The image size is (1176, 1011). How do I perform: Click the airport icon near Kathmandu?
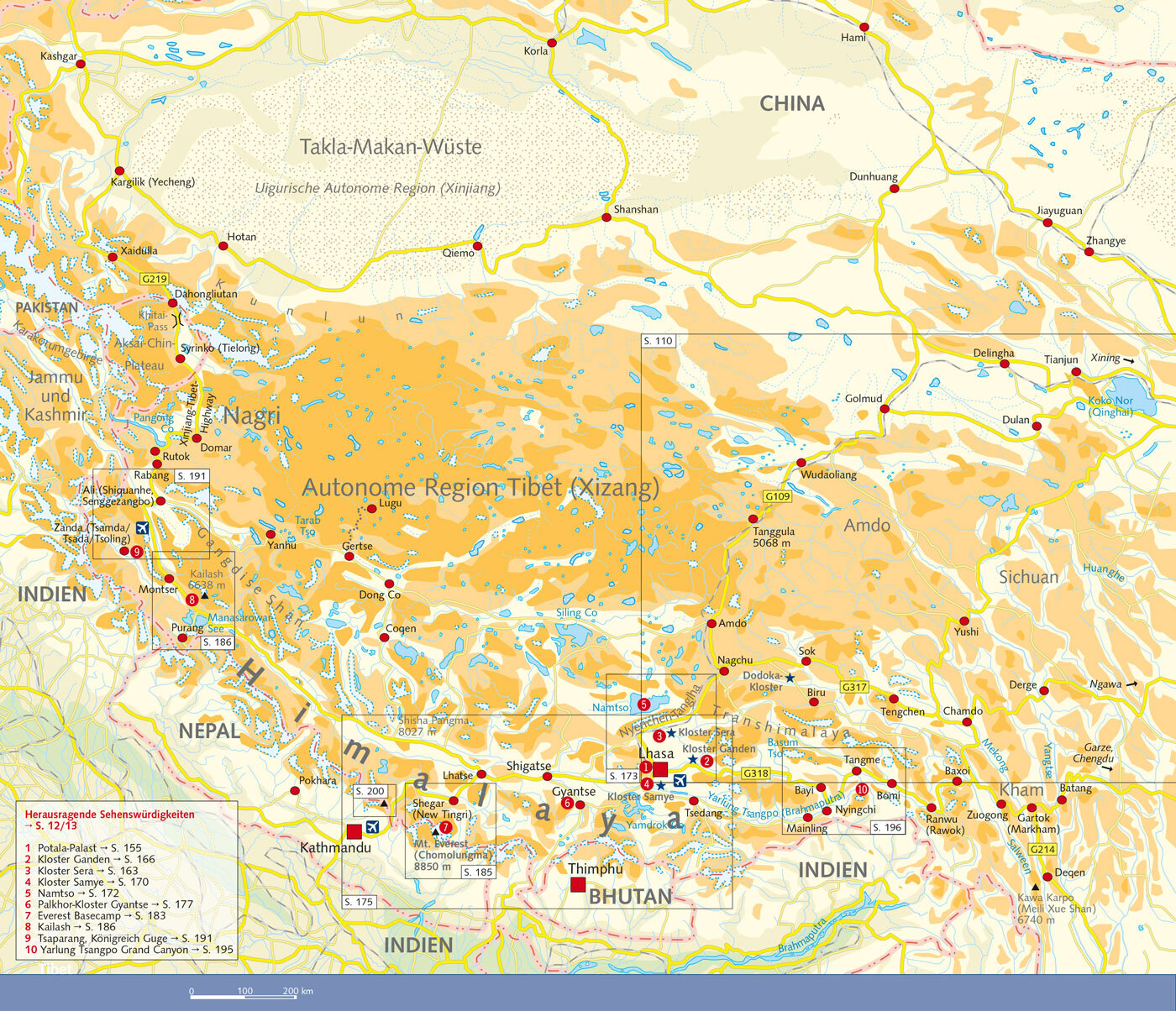click(373, 827)
